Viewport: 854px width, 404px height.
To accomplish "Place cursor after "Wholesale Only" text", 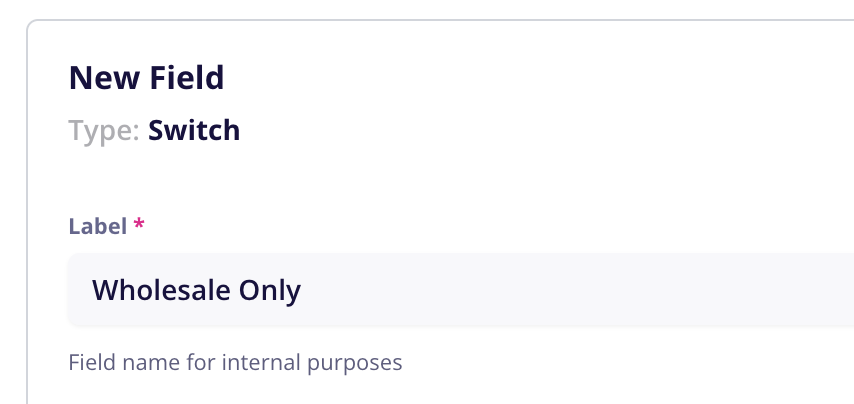I will click(302, 290).
